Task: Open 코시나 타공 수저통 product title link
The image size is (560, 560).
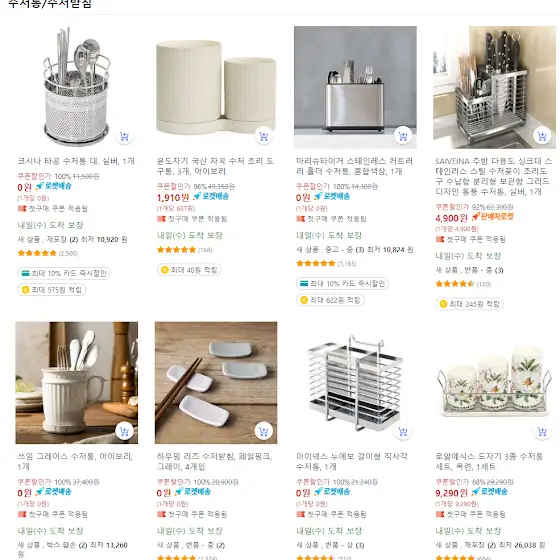Action: 76,161
